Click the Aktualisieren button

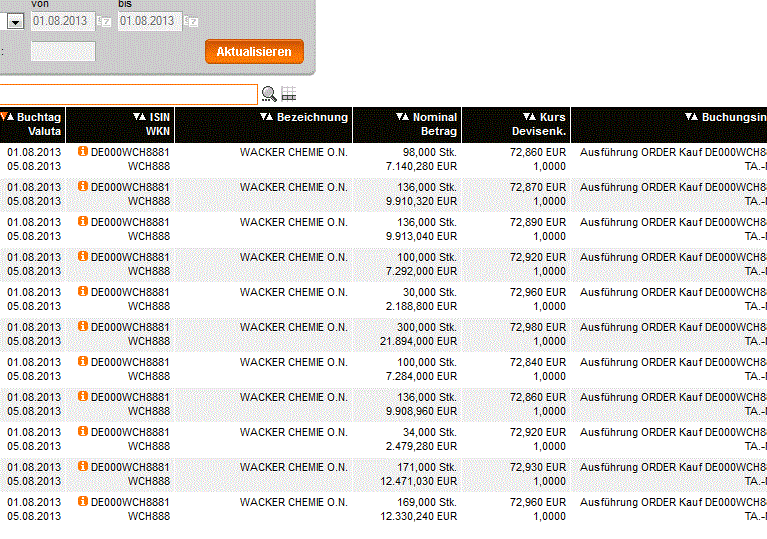(254, 51)
